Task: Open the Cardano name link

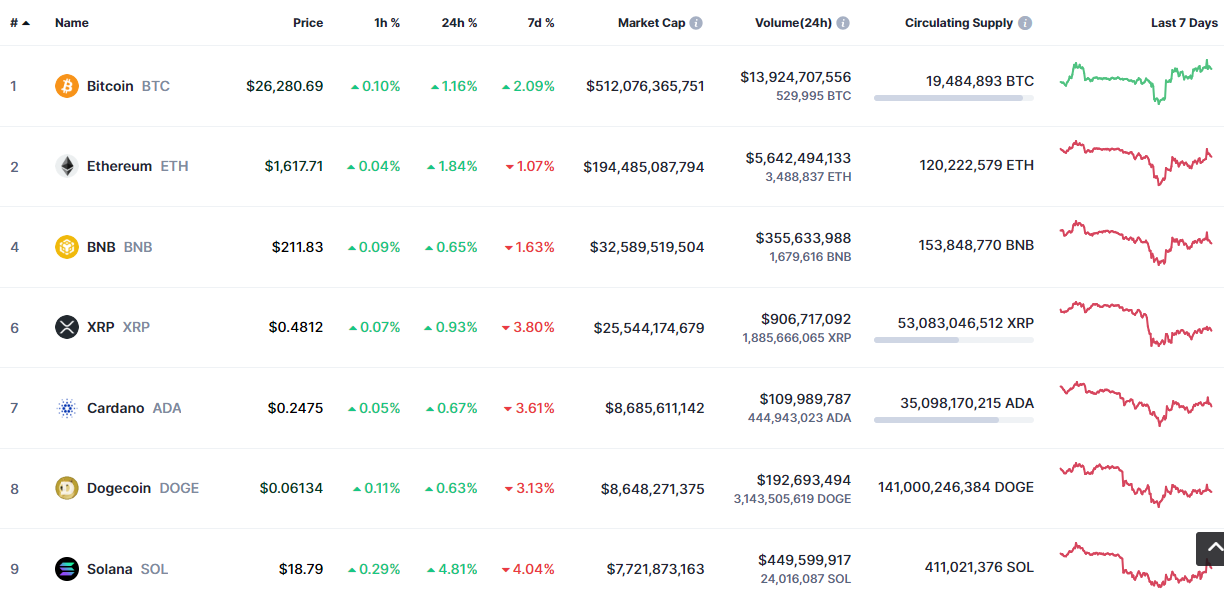Action: [x=115, y=408]
